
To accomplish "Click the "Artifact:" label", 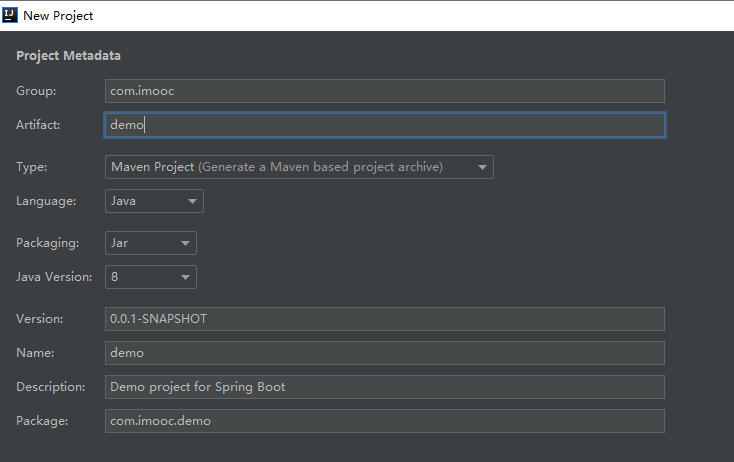I will pyautogui.click(x=38, y=125).
